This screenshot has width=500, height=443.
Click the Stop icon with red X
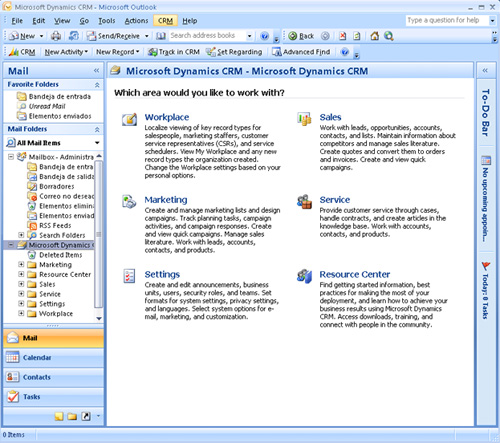(342, 36)
